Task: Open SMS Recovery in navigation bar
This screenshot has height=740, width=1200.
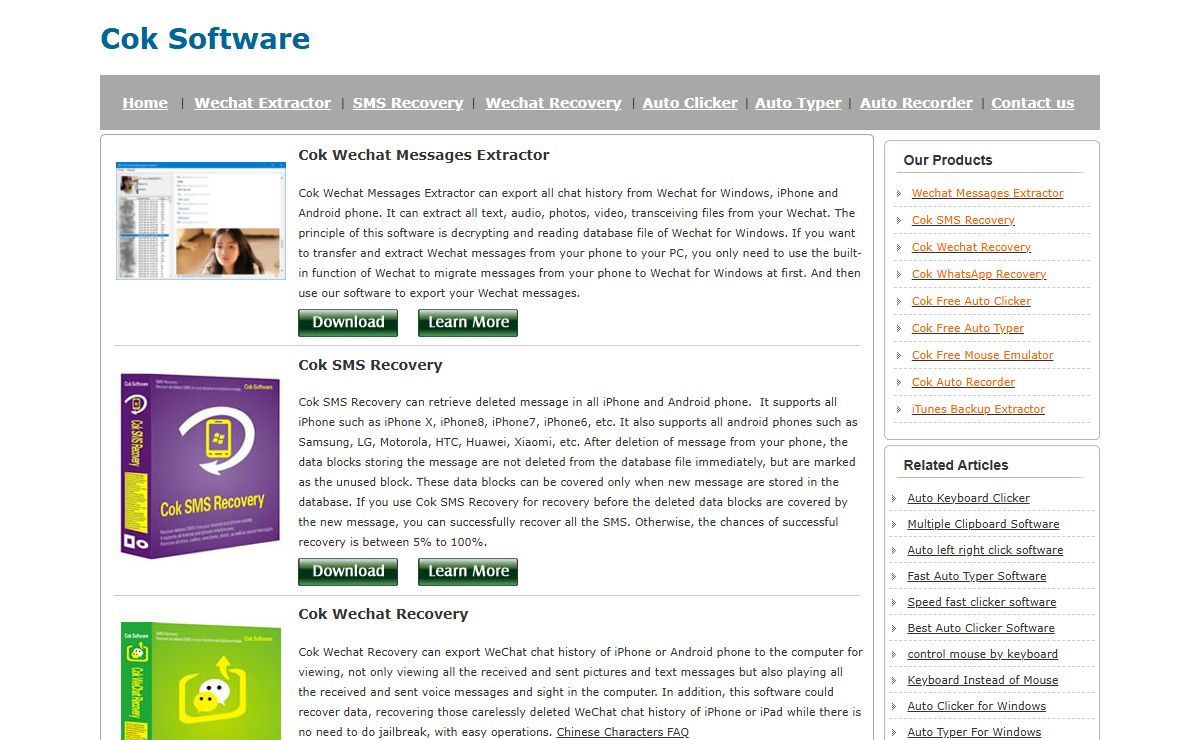Action: 408,103
